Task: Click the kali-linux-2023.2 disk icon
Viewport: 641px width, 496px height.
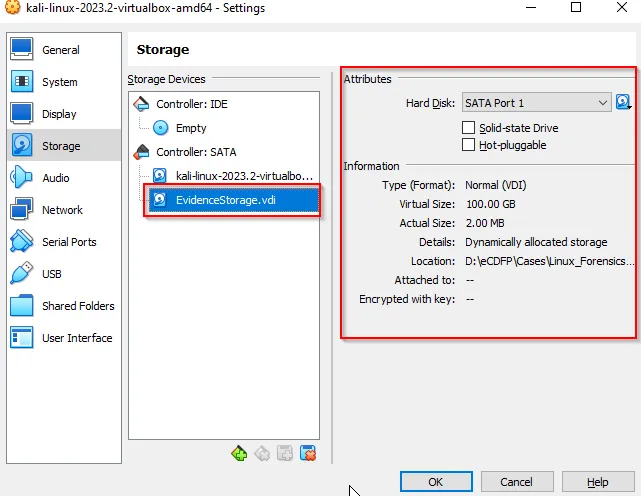Action: [x=160, y=176]
